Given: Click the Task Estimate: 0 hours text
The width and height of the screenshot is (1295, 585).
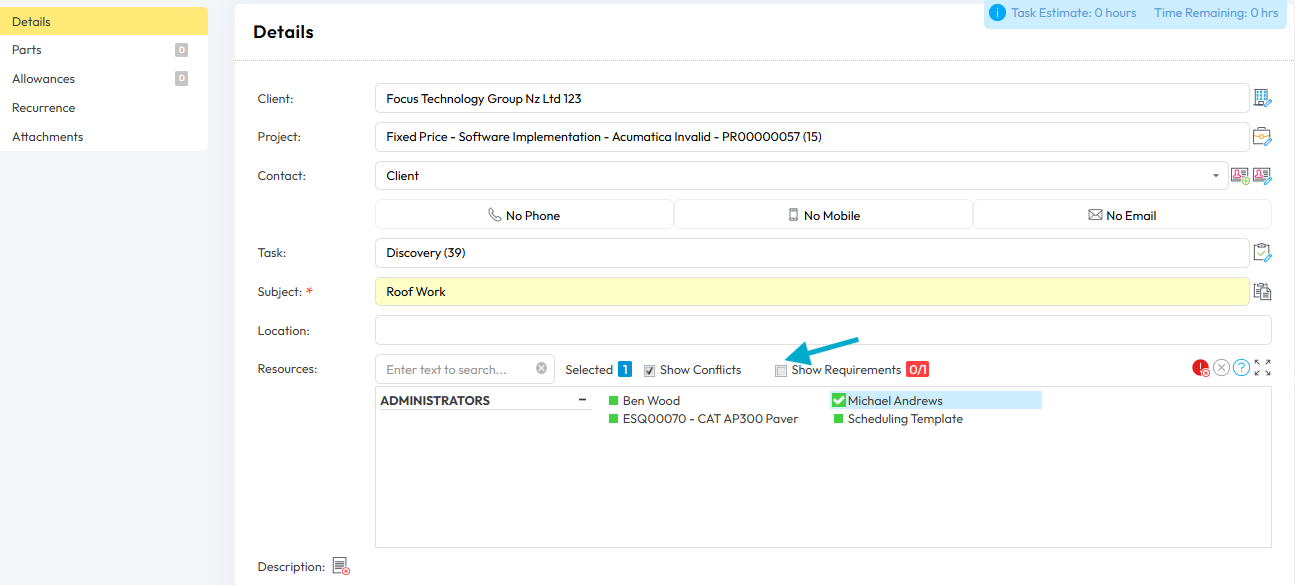Looking at the screenshot, I should click(1074, 13).
